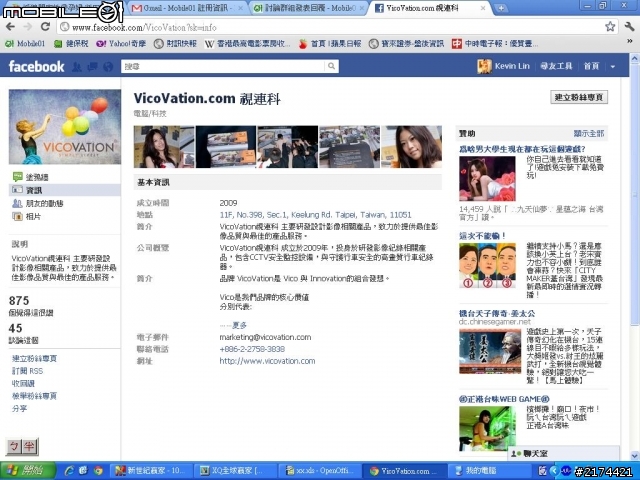The height and width of the screenshot is (480, 640).
Task: Open the Yahoo!奇摩 bookmark
Action: tap(121, 43)
